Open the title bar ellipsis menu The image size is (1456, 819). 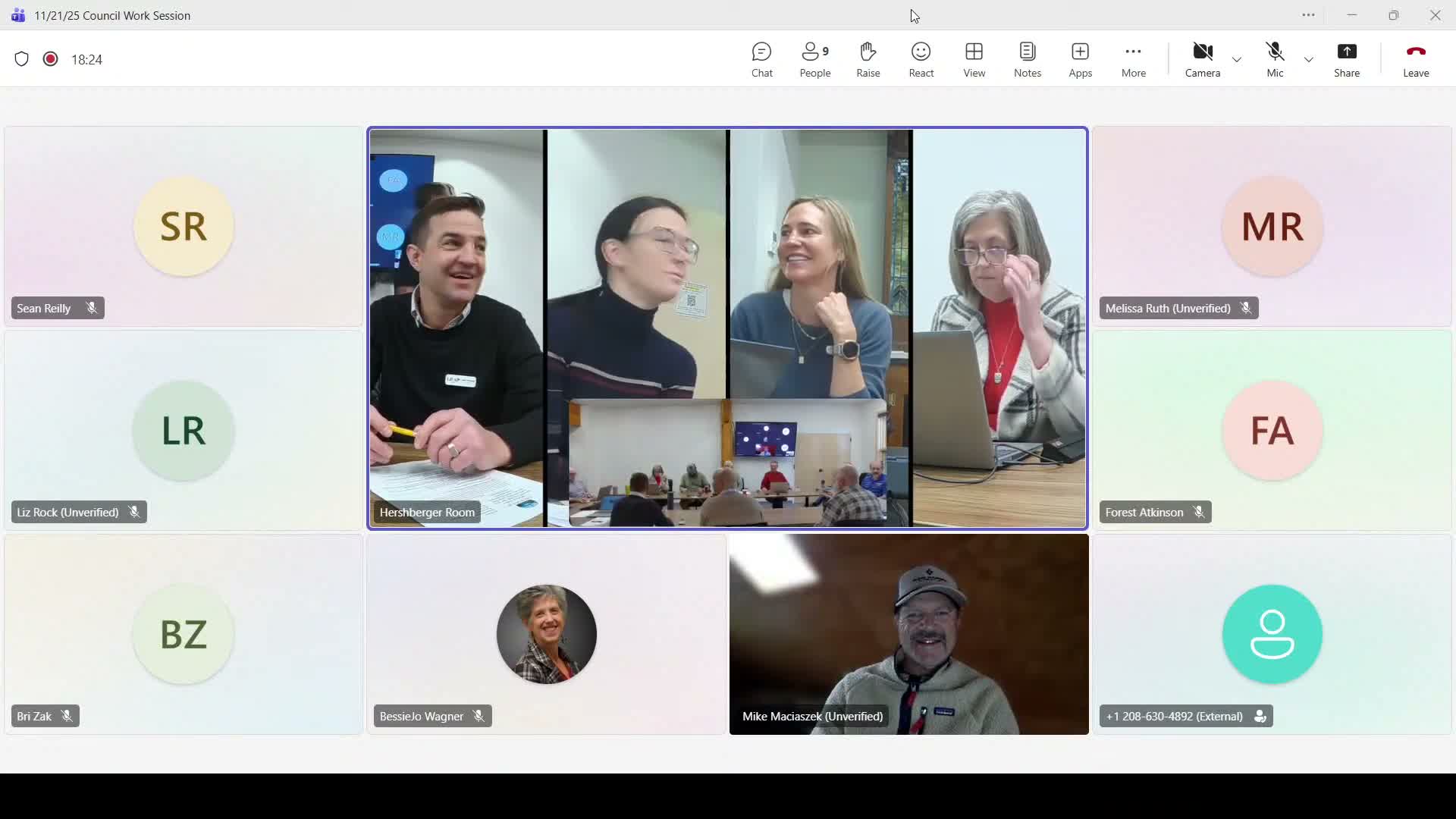tap(1308, 15)
